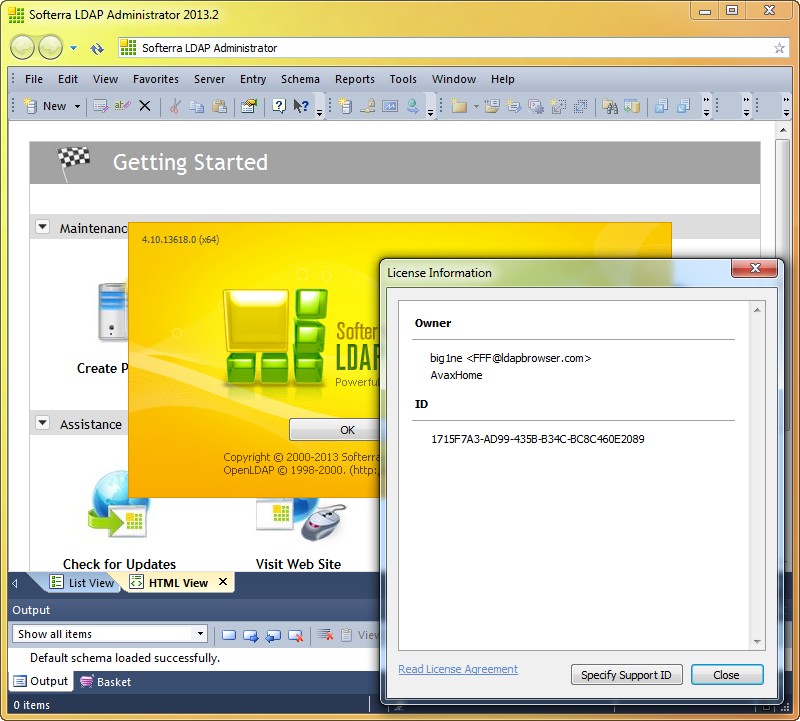Open the Server menu
Image resolution: width=800 pixels, height=721 pixels.
pyautogui.click(x=209, y=79)
